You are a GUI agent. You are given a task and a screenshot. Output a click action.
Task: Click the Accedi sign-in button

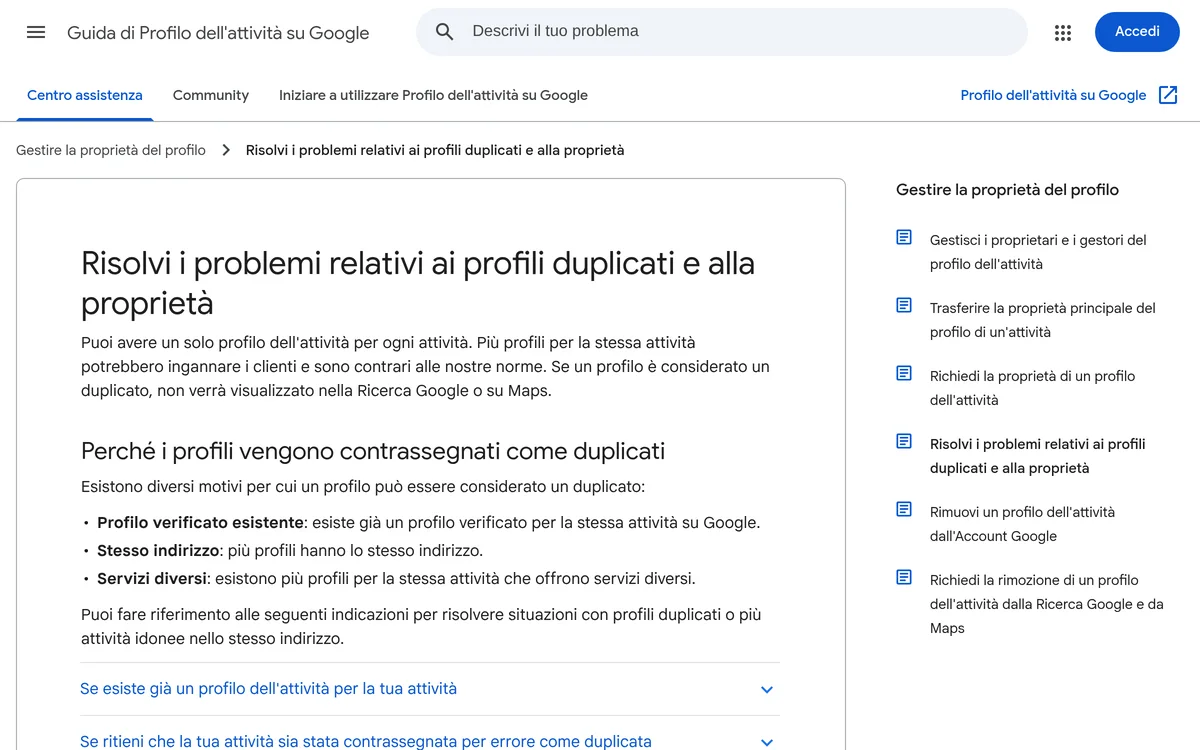pyautogui.click(x=1137, y=32)
